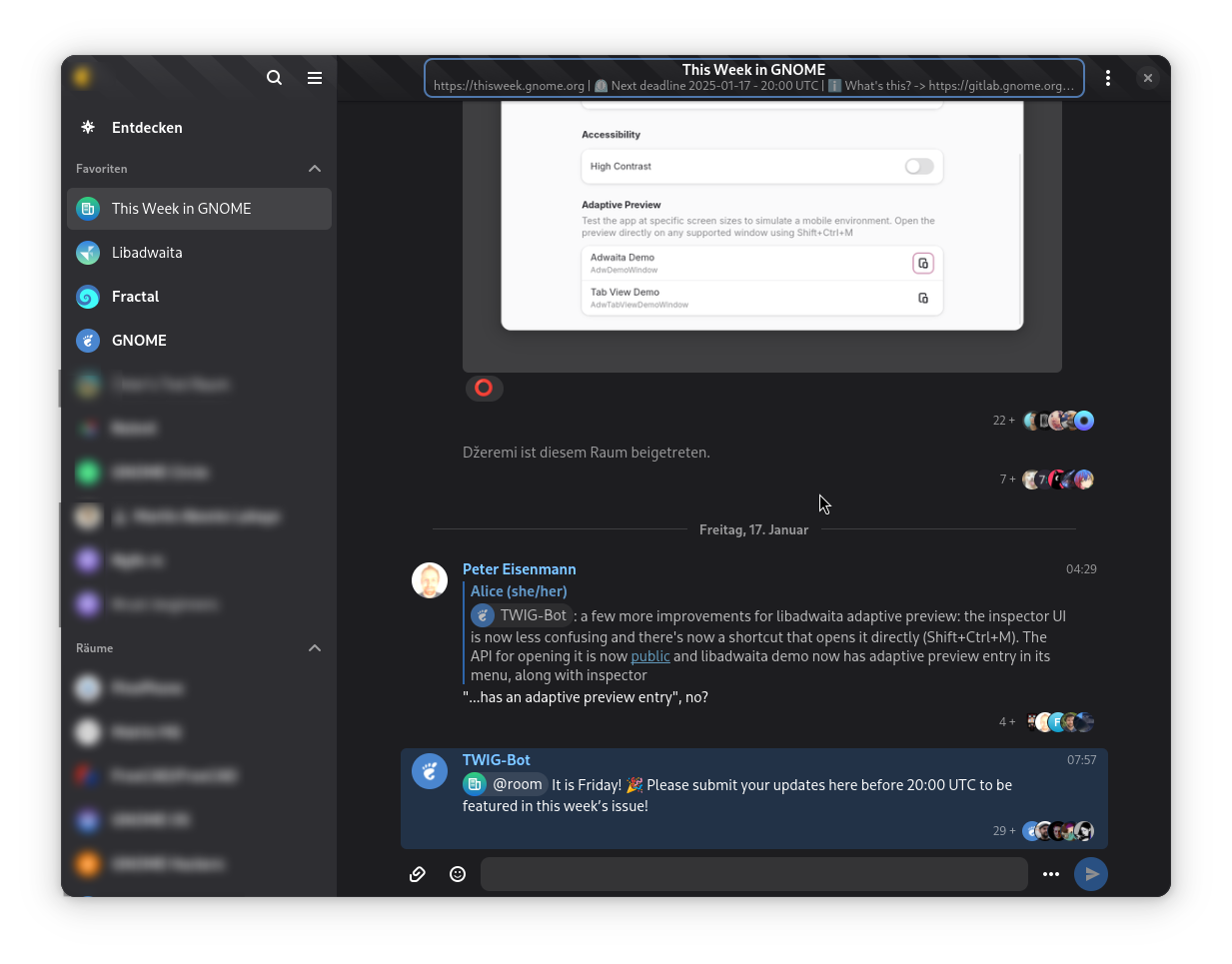Screen dimensions: 1232x964
Task: Click the attachment paperclip icon
Action: 418,874
